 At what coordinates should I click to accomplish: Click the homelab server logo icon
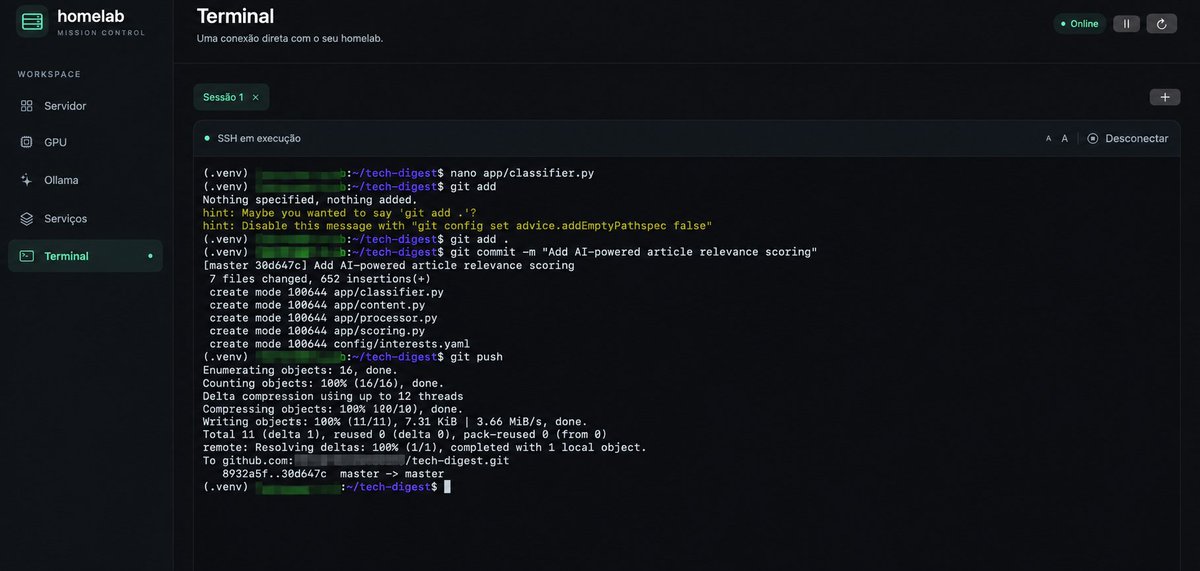(x=32, y=21)
